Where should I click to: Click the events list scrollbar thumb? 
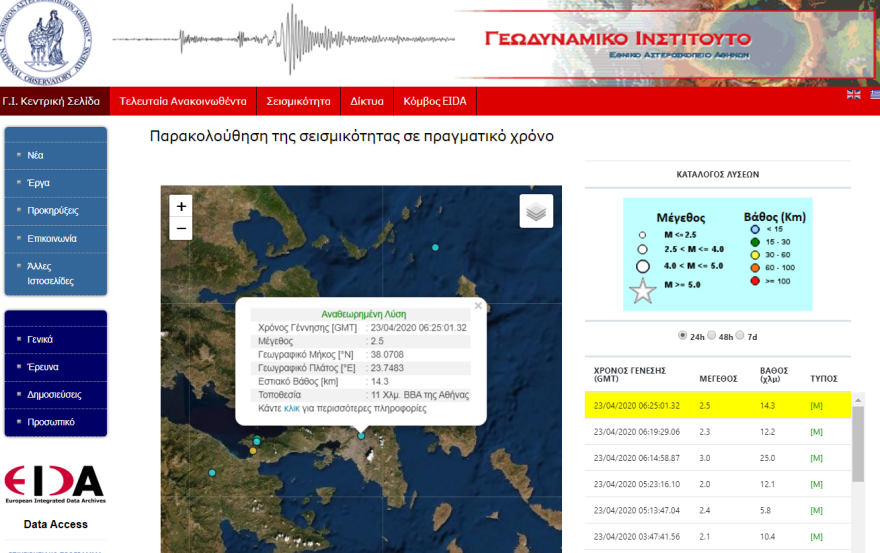tap(858, 444)
